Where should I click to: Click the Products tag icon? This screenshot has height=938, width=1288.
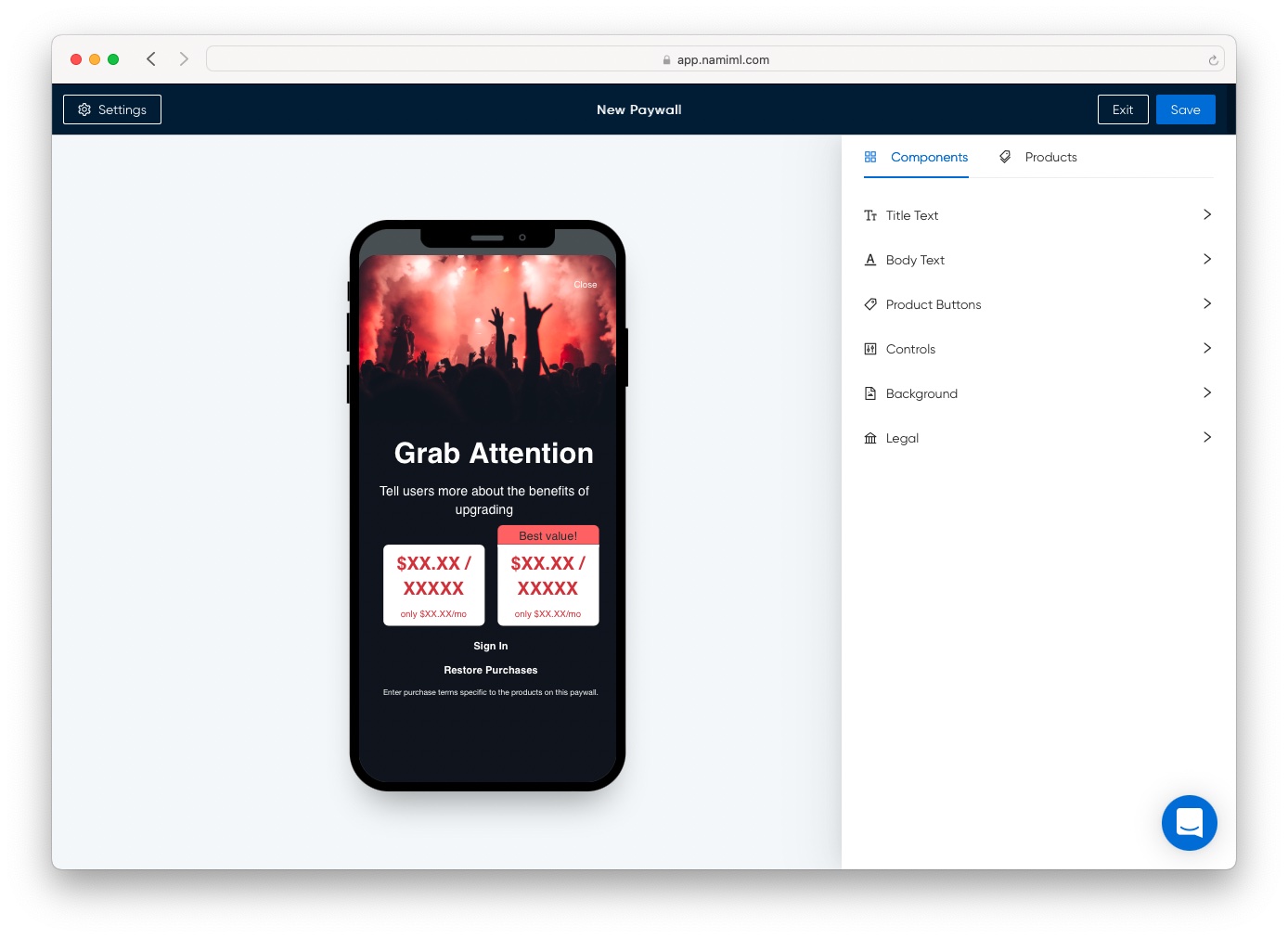pyautogui.click(x=1005, y=157)
